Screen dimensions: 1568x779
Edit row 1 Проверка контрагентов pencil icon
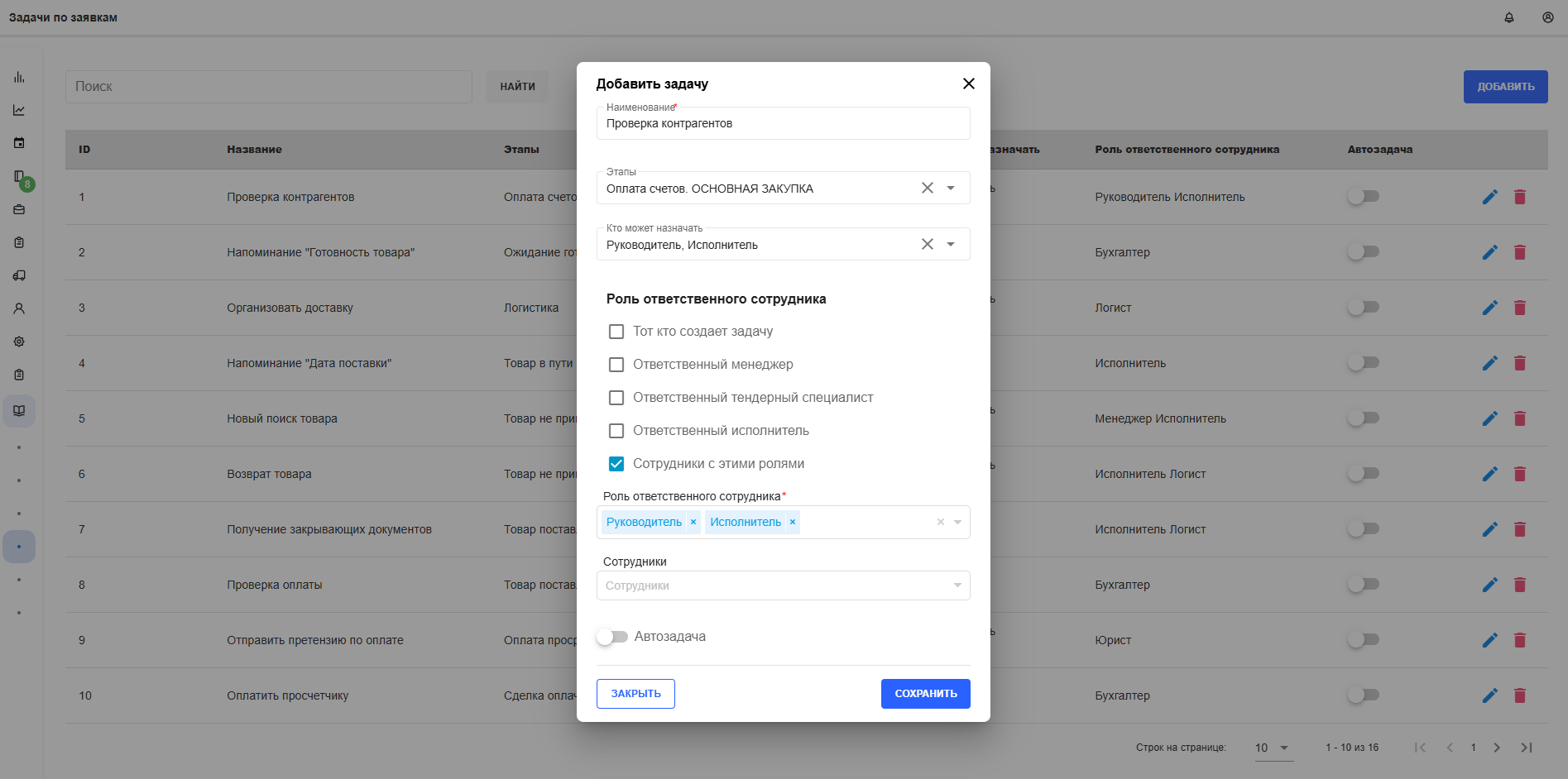coord(1490,197)
